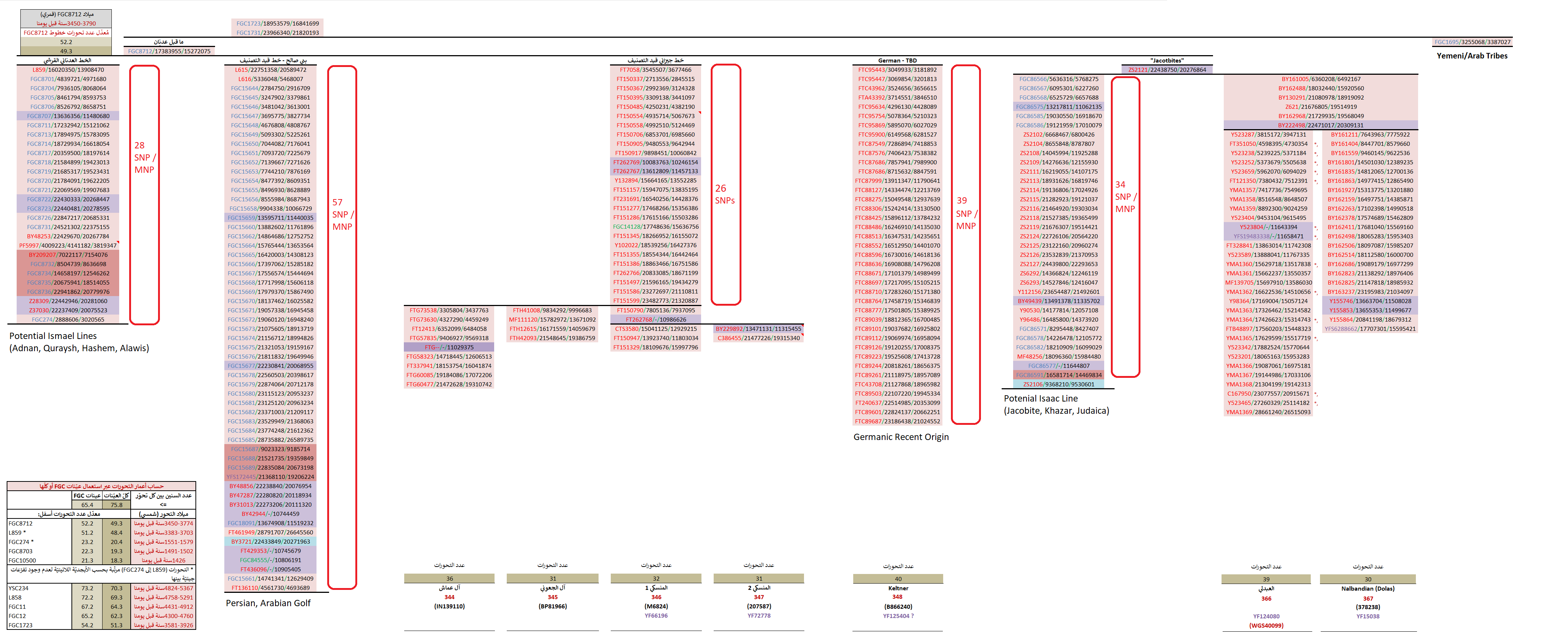Click the YF124080 kit ID

(1266, 616)
